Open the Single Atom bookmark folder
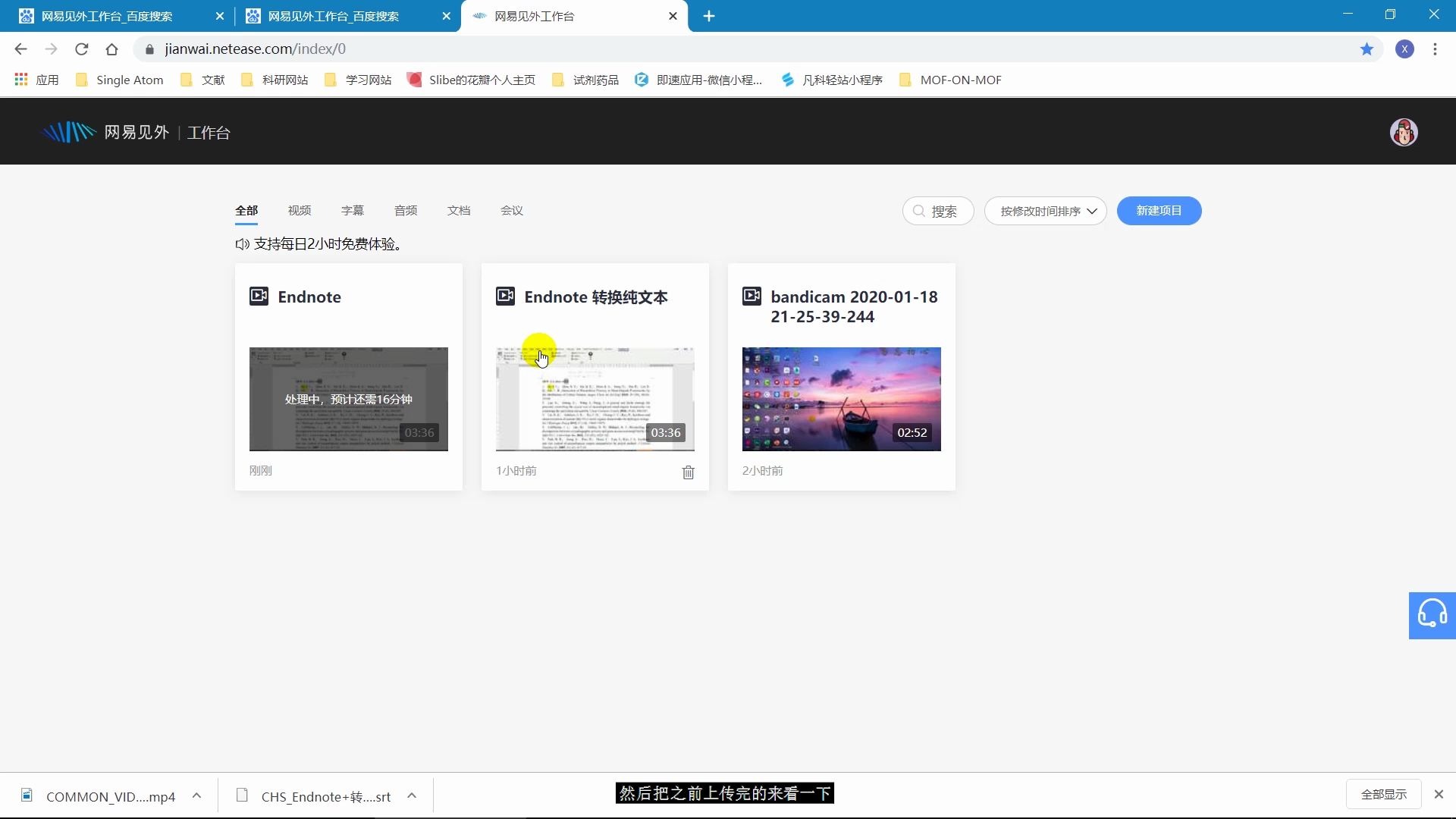 pyautogui.click(x=120, y=80)
